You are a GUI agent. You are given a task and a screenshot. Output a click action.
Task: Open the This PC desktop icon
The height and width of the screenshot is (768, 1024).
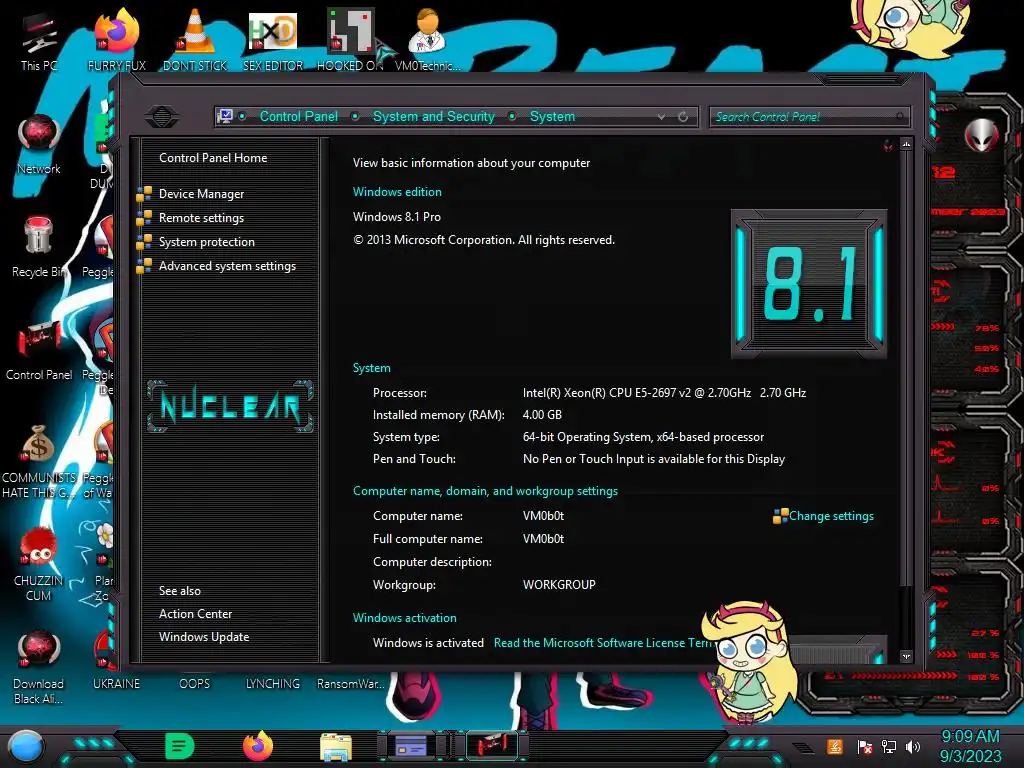39,40
